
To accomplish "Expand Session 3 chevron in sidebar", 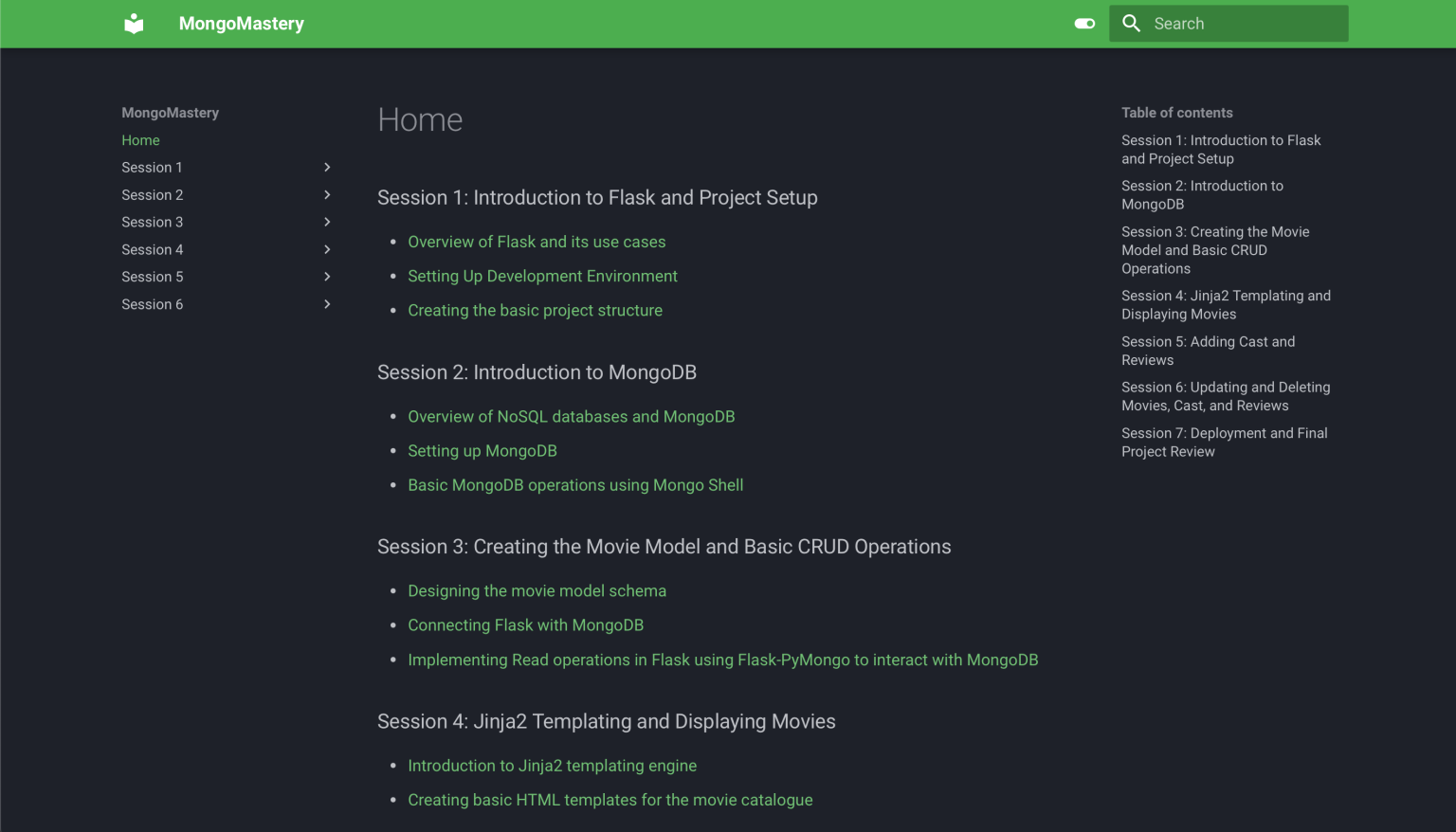I will [327, 223].
